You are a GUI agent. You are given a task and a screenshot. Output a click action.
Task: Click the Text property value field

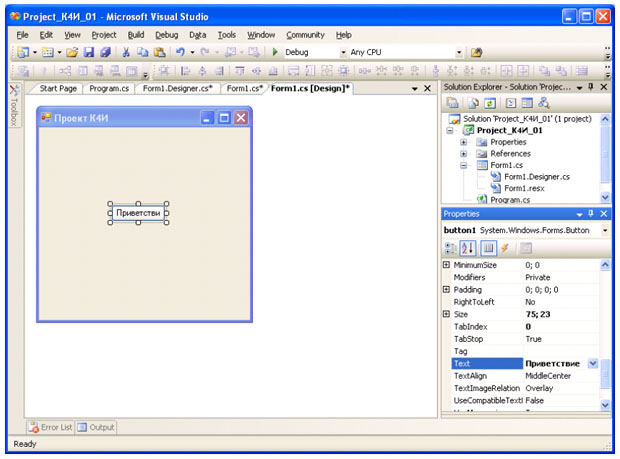[x=555, y=363]
